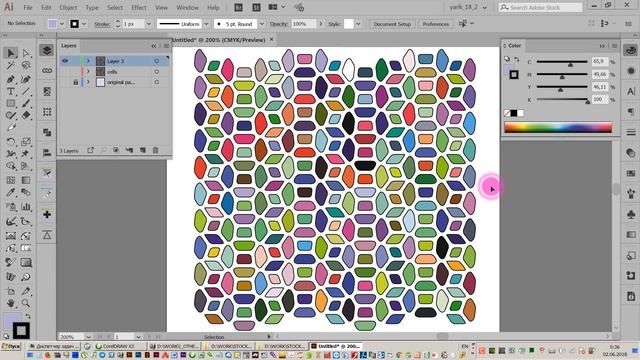Expand Layer 3 contents

click(x=88, y=61)
